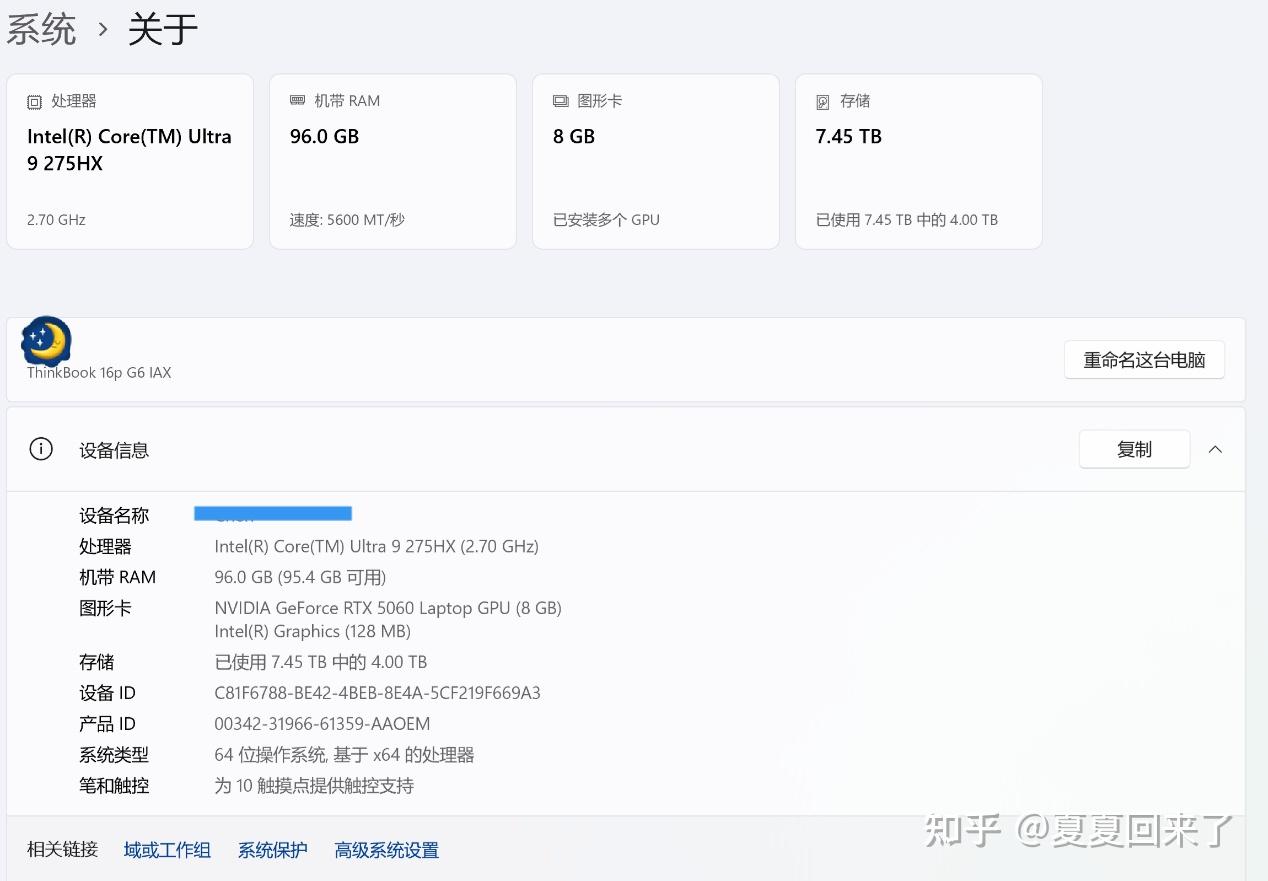Click the 设备信息 section header
The height and width of the screenshot is (881, 1268).
pyautogui.click(x=626, y=450)
